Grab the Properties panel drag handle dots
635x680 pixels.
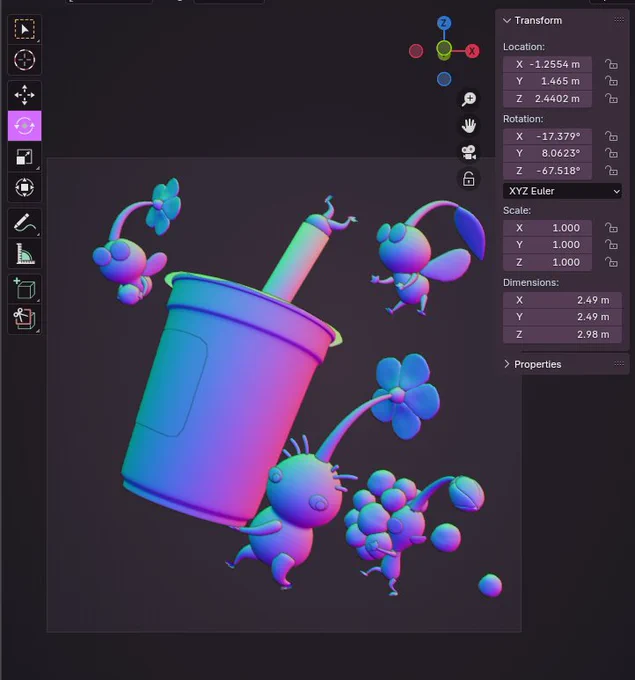coord(619,364)
